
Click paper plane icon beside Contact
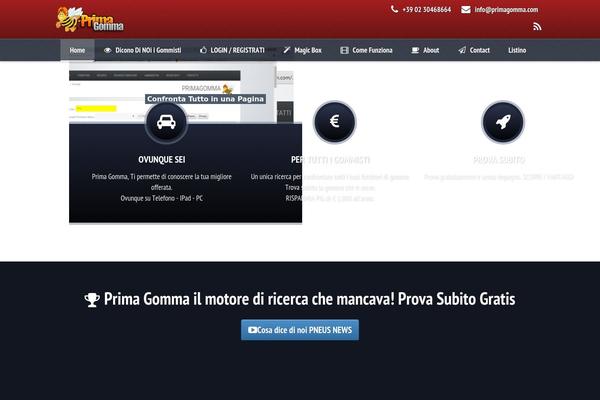click(x=462, y=50)
